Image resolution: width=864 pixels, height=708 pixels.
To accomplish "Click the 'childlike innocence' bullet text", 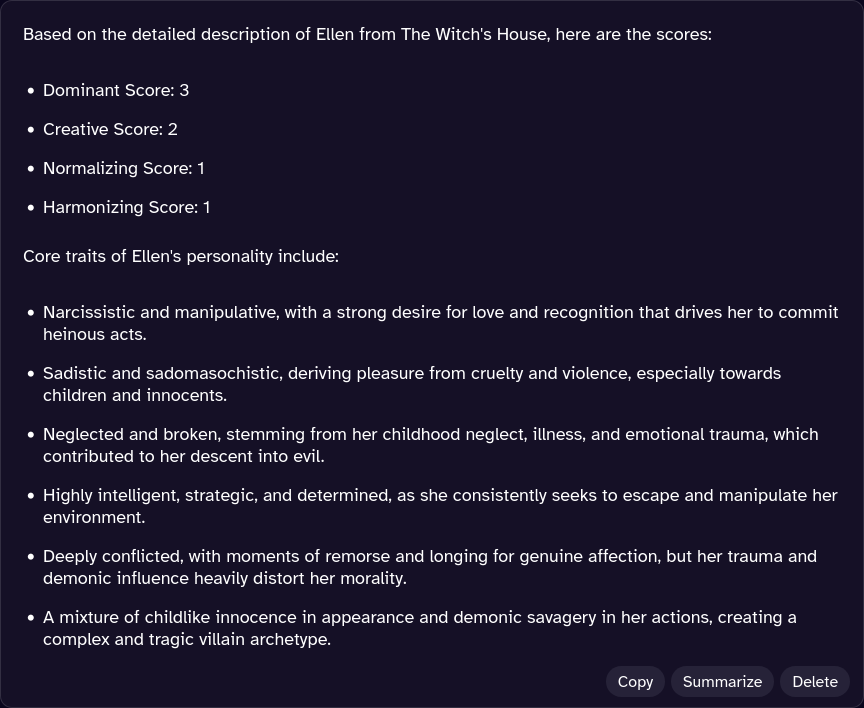I will 419,629.
